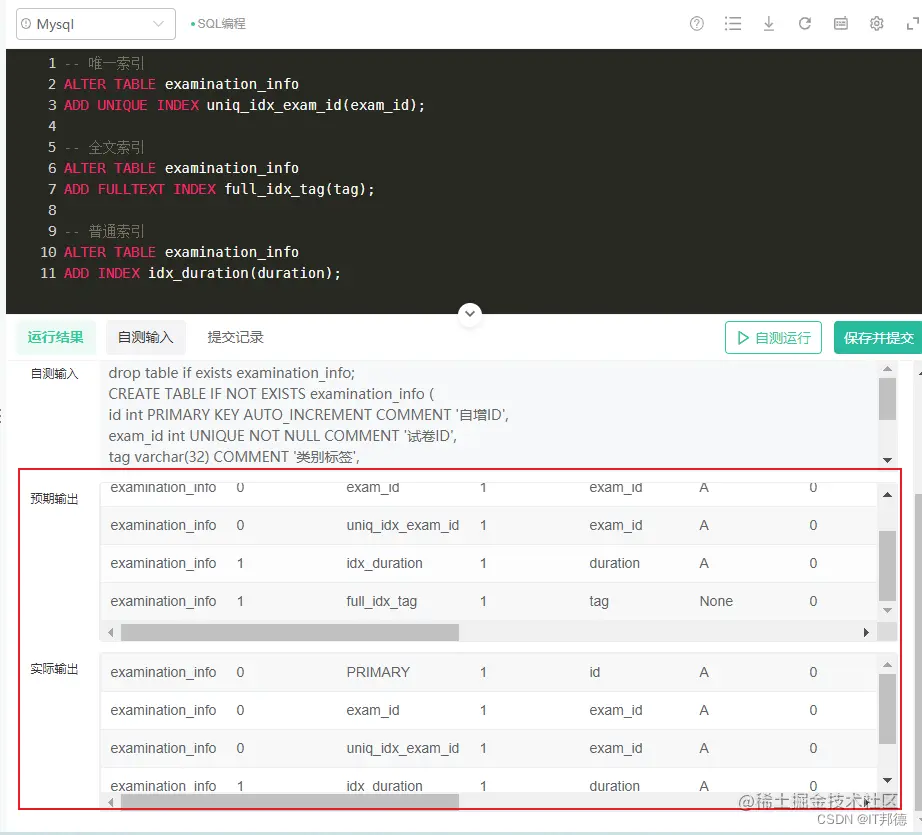Click the 自测运行 button
The width and height of the screenshot is (922, 835).
tap(773, 338)
